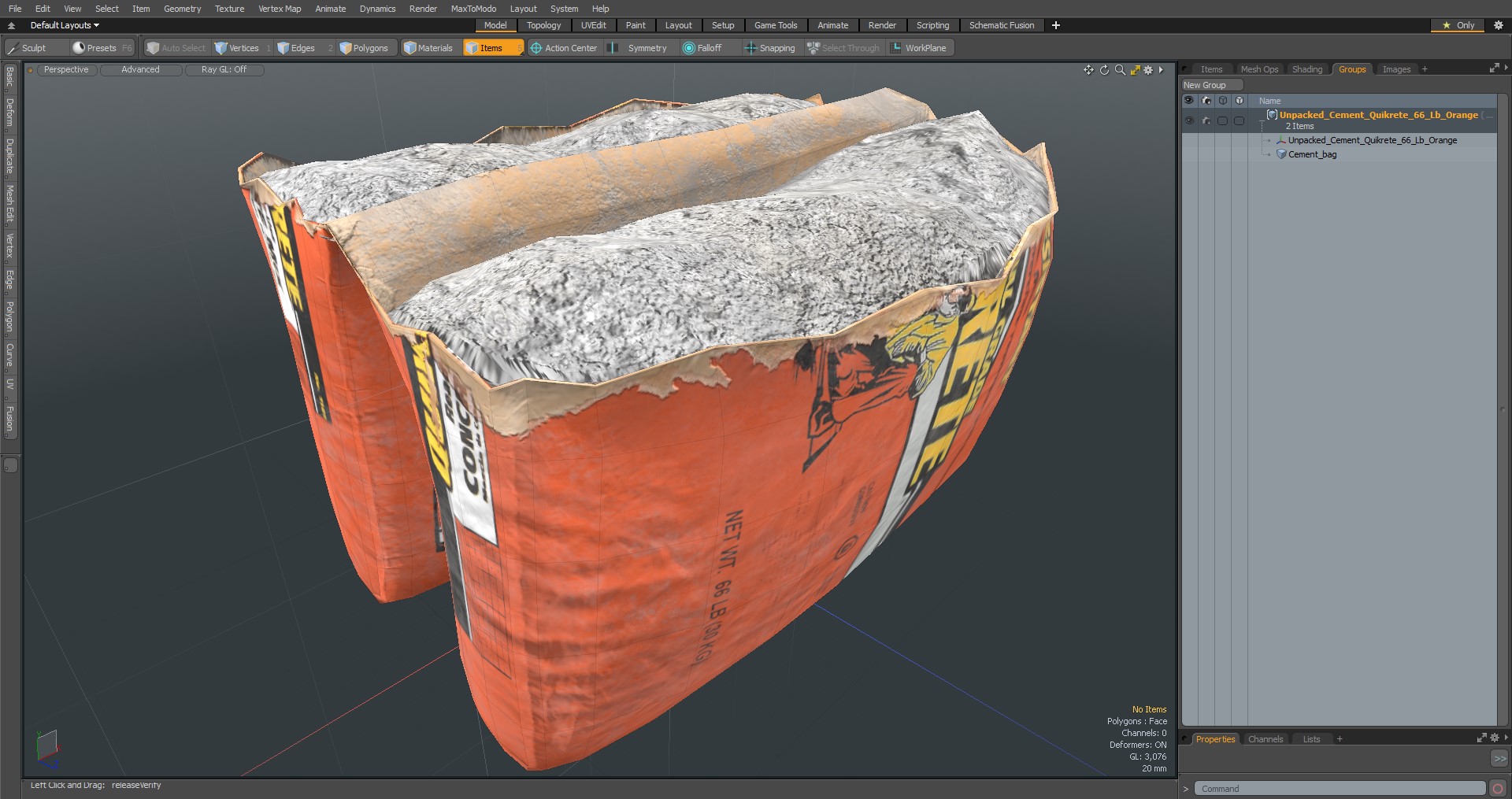Switch to the Items panel tab
1512x799 pixels.
click(1211, 69)
